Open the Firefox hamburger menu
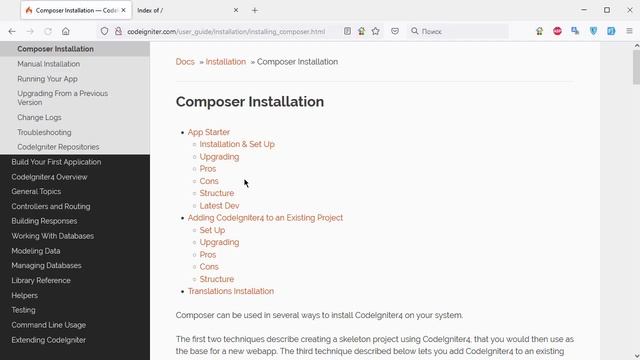This screenshot has width=640, height=360. coord(629,31)
